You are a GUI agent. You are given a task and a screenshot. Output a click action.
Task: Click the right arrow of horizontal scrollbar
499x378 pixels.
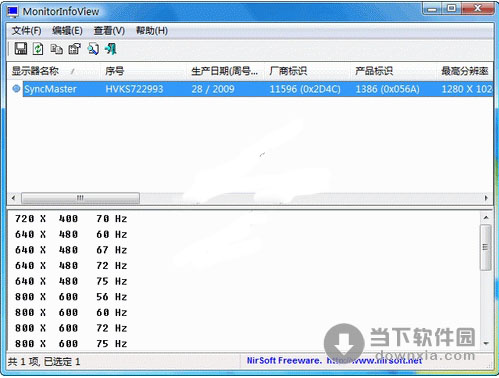[x=486, y=198]
